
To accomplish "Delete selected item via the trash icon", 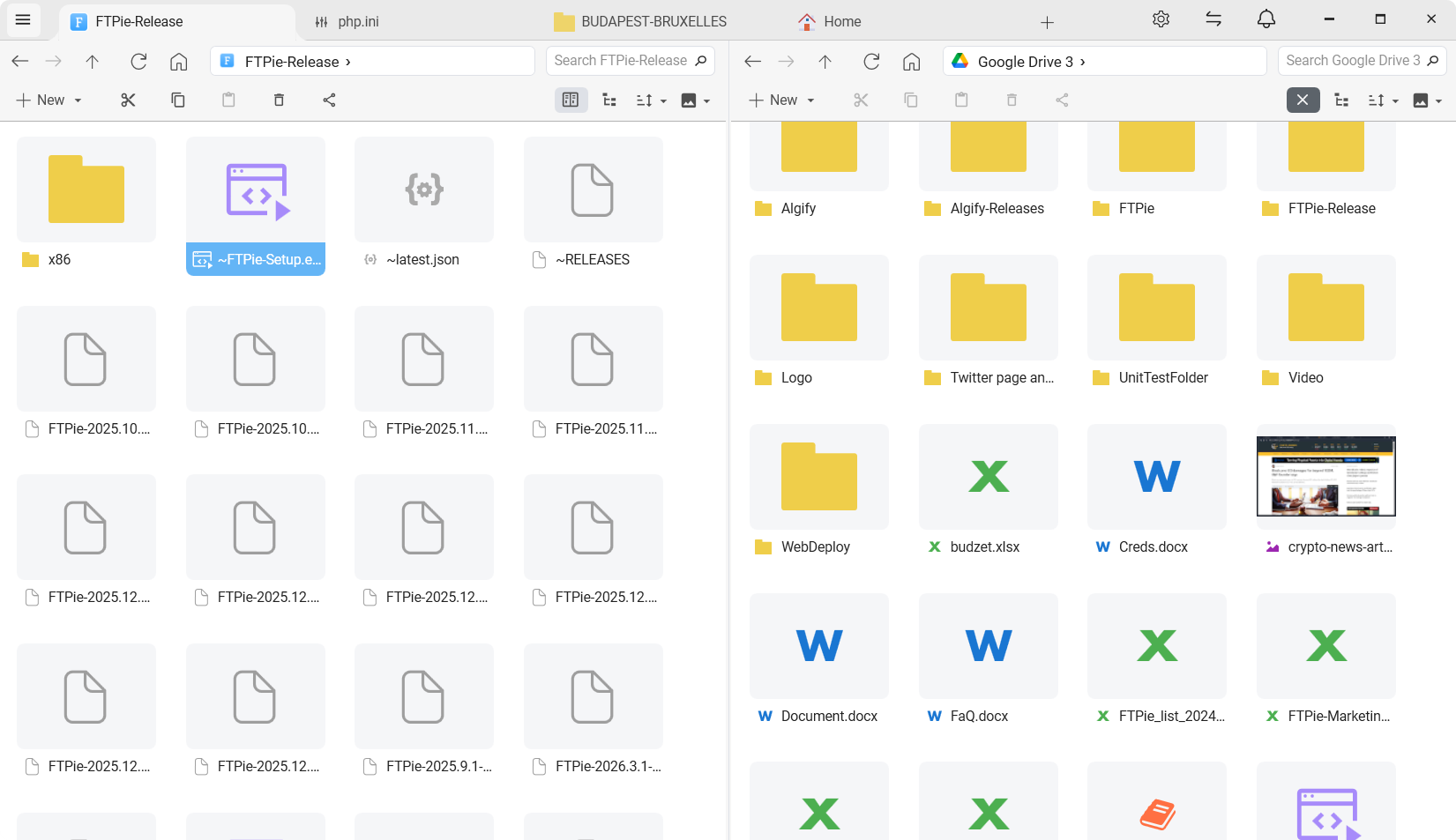I will pyautogui.click(x=279, y=100).
